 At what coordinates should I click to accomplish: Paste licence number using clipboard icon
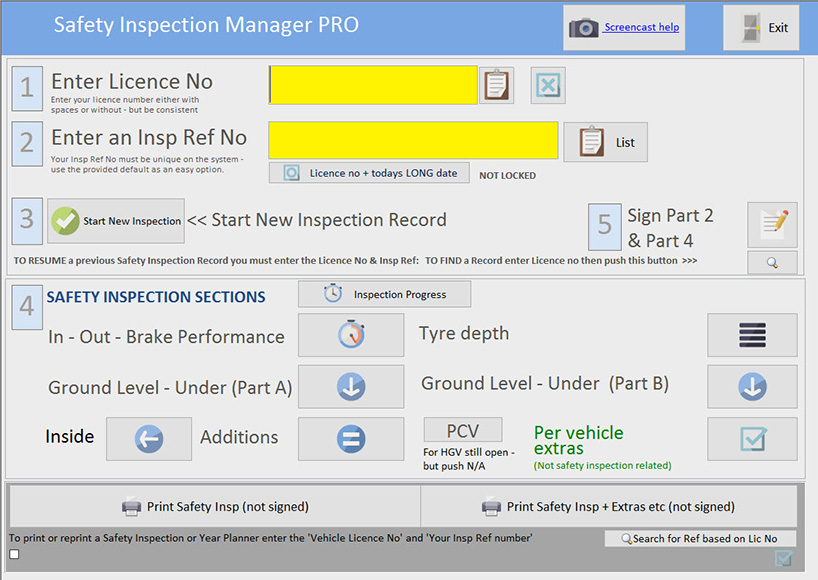[x=496, y=85]
